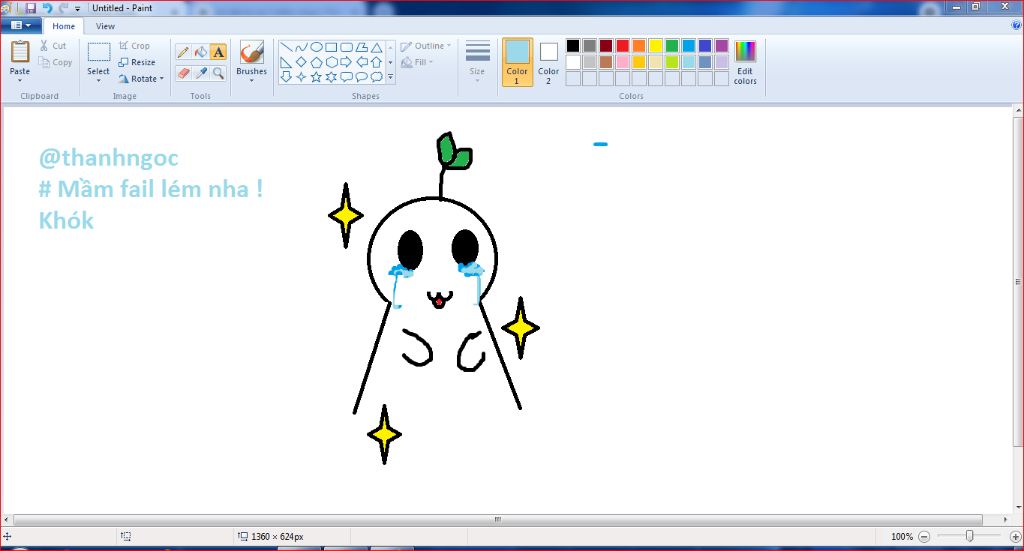This screenshot has height=551, width=1024.
Task: Select the Eraser tool
Action: click(184, 72)
